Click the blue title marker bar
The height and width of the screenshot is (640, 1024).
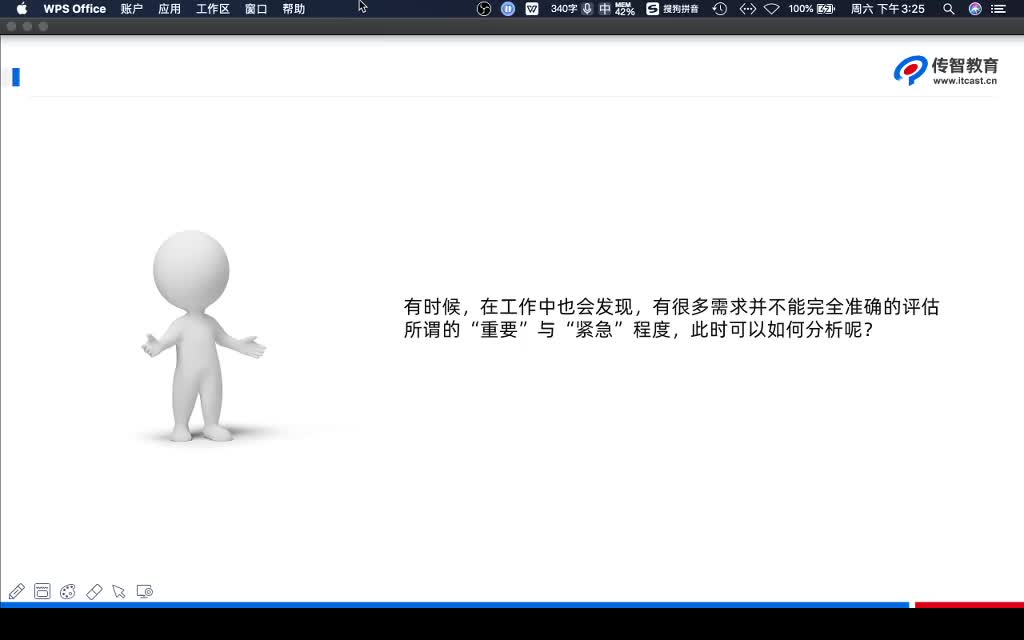16,77
